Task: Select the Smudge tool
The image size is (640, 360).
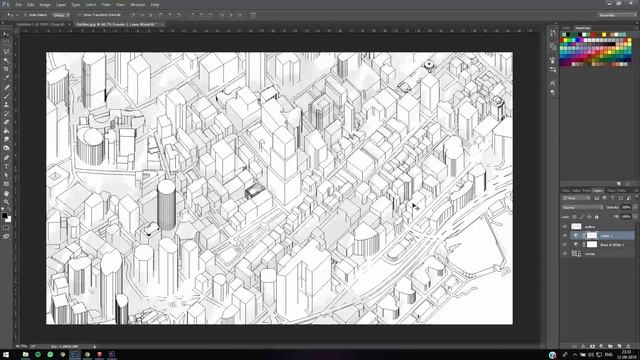Action: [x=6, y=140]
